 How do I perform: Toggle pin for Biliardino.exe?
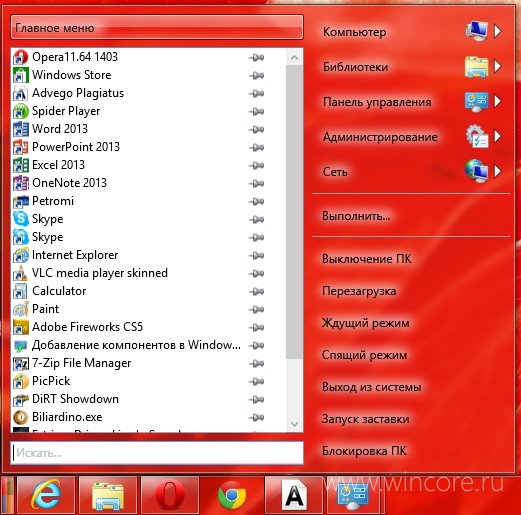point(256,418)
